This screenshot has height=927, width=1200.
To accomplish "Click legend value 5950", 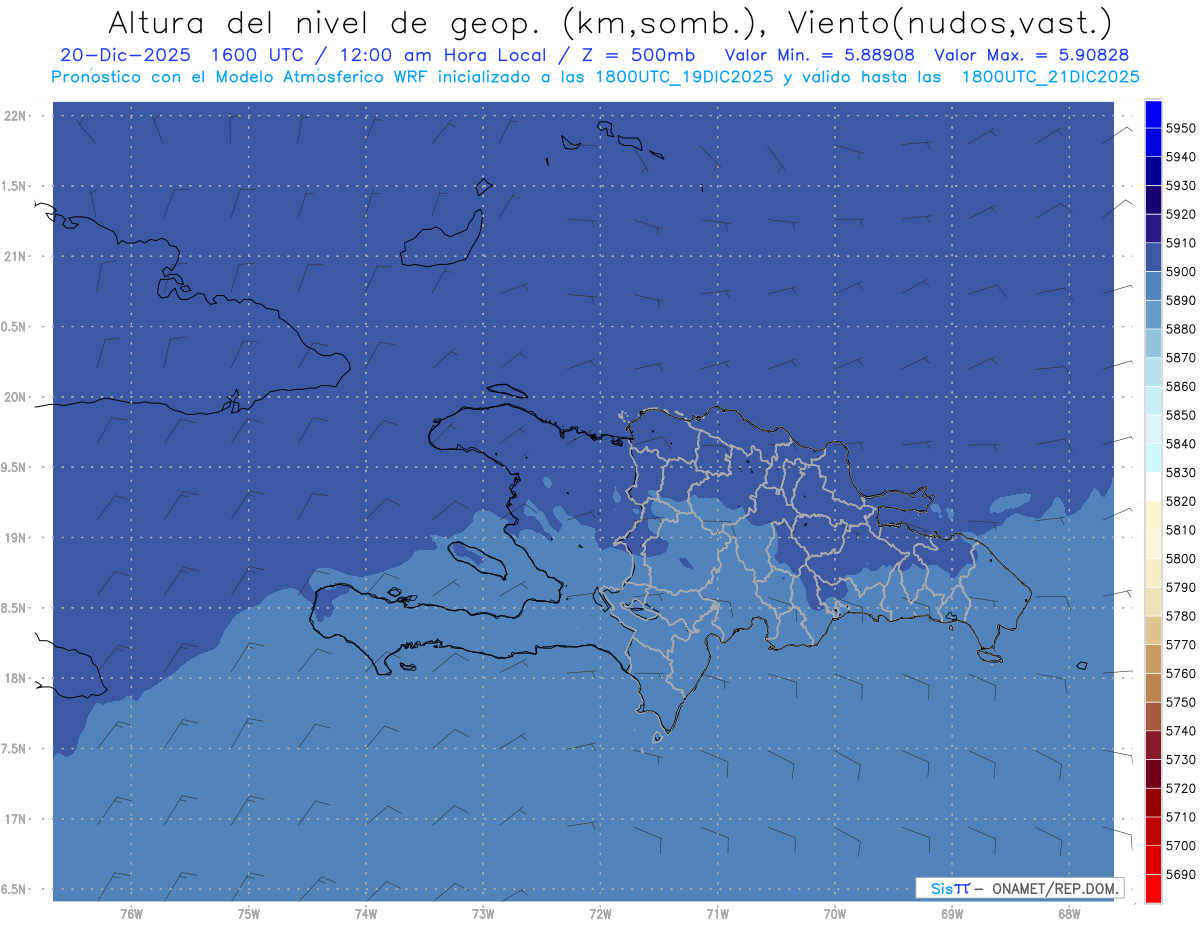I will (x=1180, y=128).
